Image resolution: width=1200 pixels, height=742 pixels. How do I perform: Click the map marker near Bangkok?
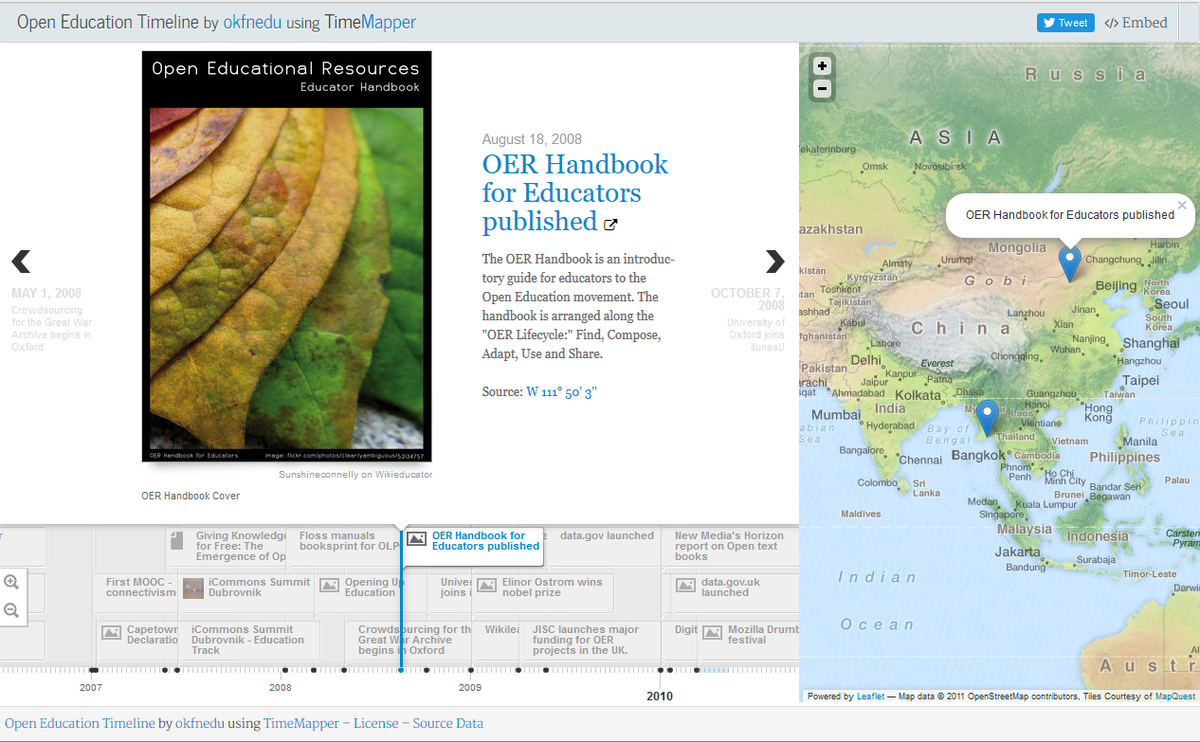pyautogui.click(x=987, y=418)
